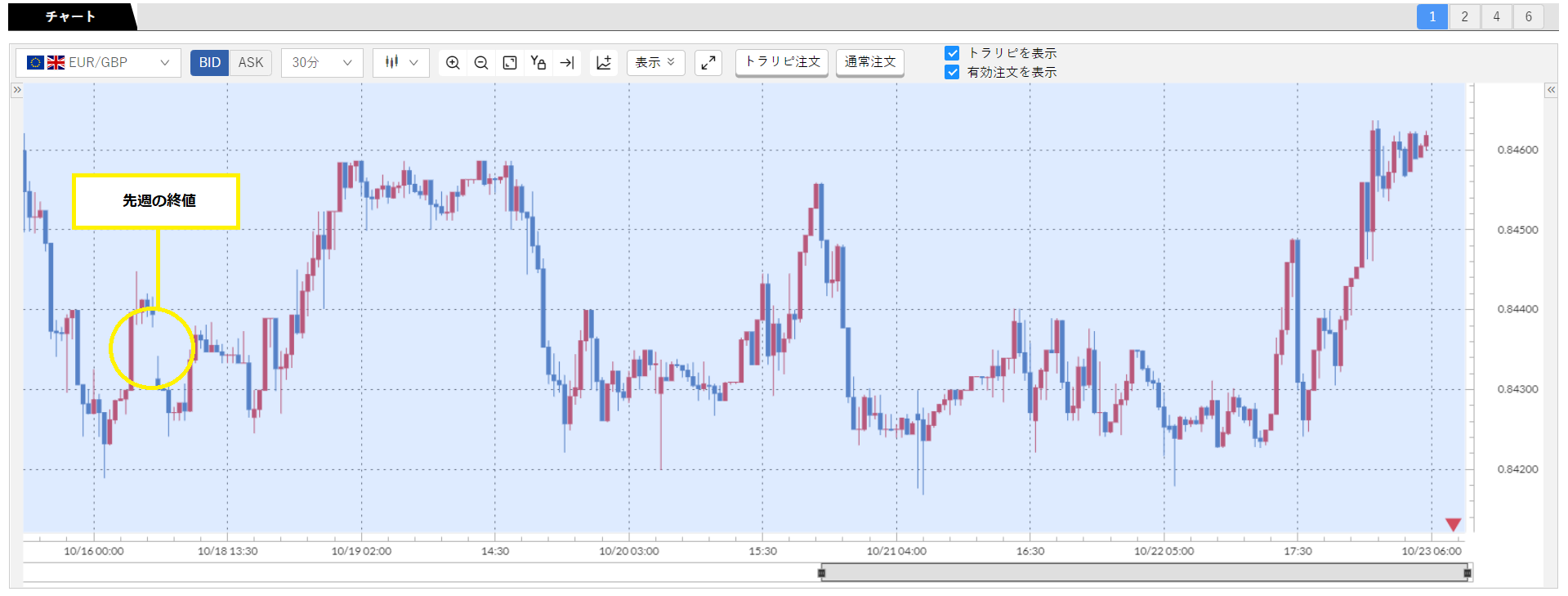This screenshot has width=1568, height=596.
Task: Toggle 有効注文を表示 checkbox
Action: pos(952,72)
